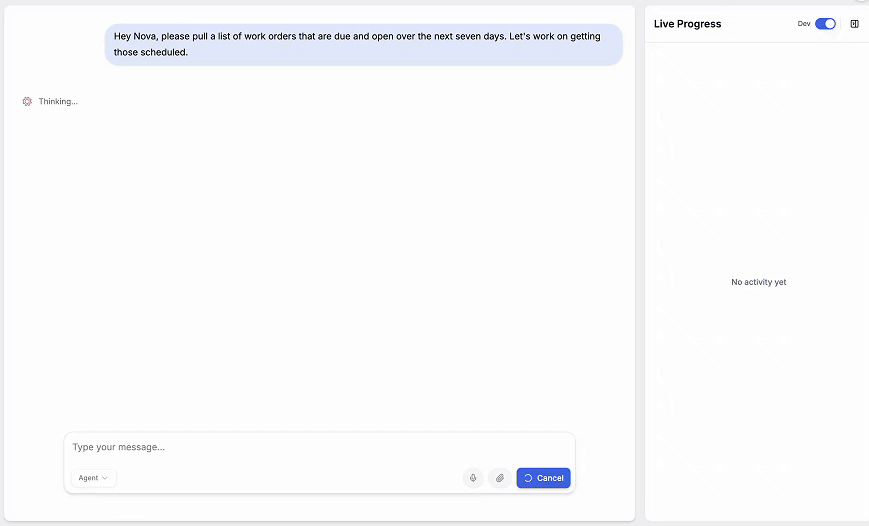Toggle the Dev mode switch off
The width and height of the screenshot is (869, 526).
825,24
